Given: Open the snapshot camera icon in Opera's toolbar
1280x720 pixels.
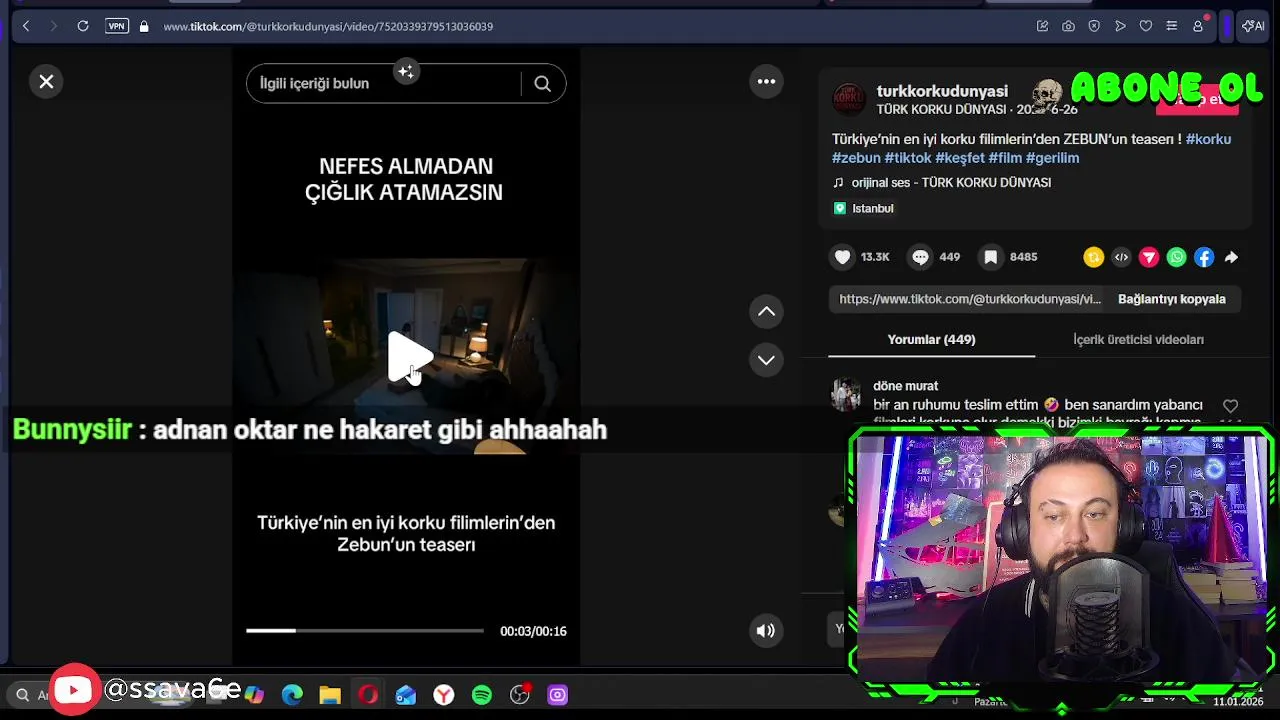Looking at the screenshot, I should tap(1068, 26).
